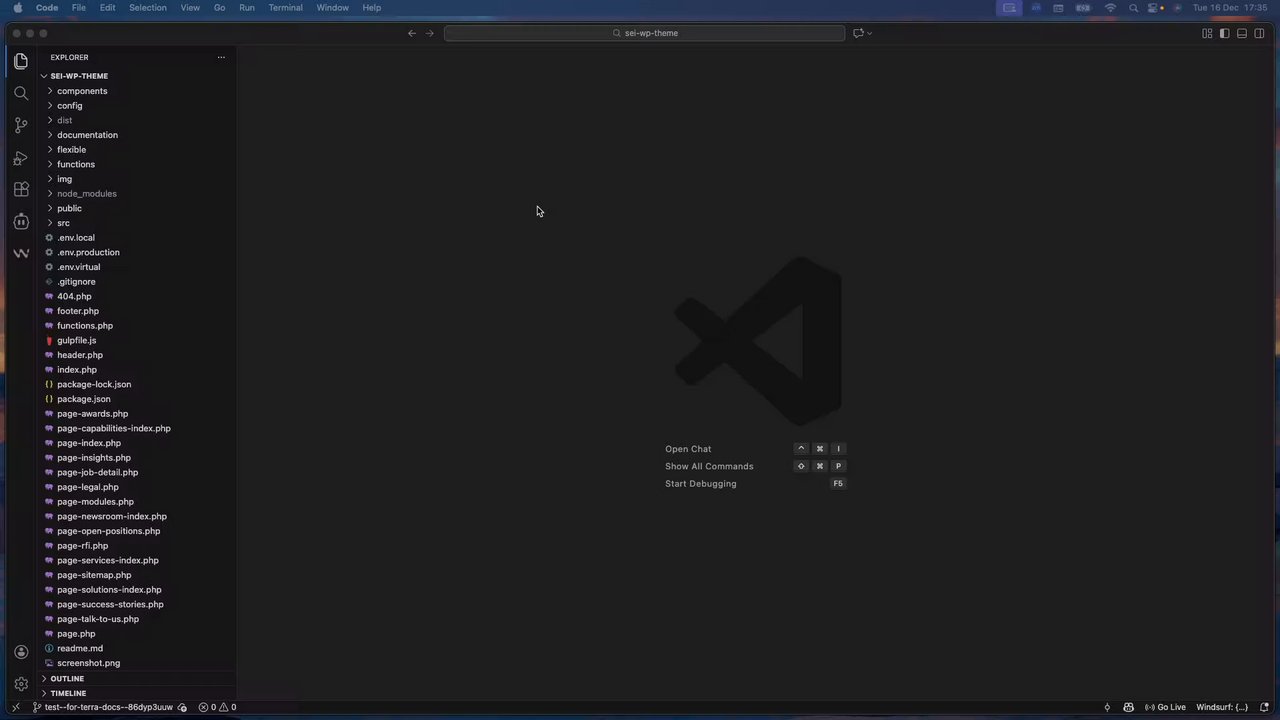The height and width of the screenshot is (720, 1280).
Task: Expand the TIMELINE section
Action: pyautogui.click(x=138, y=693)
